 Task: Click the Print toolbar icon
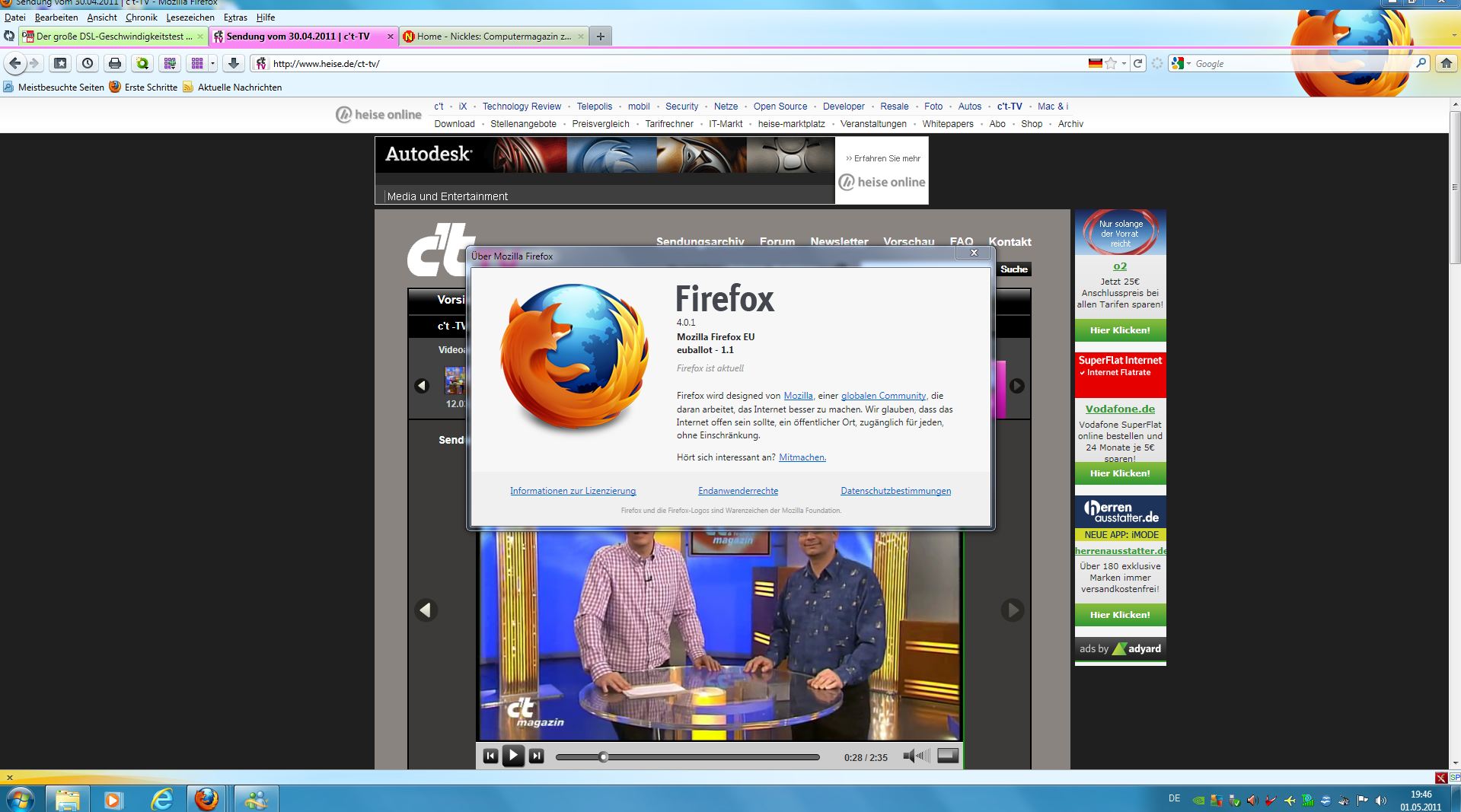tap(115, 63)
